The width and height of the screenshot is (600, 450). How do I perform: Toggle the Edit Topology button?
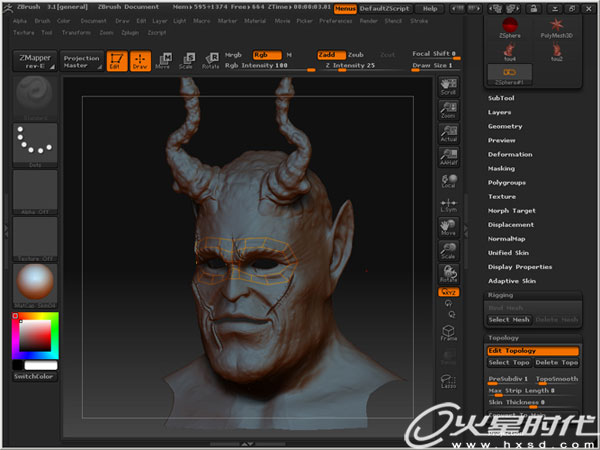pos(533,351)
